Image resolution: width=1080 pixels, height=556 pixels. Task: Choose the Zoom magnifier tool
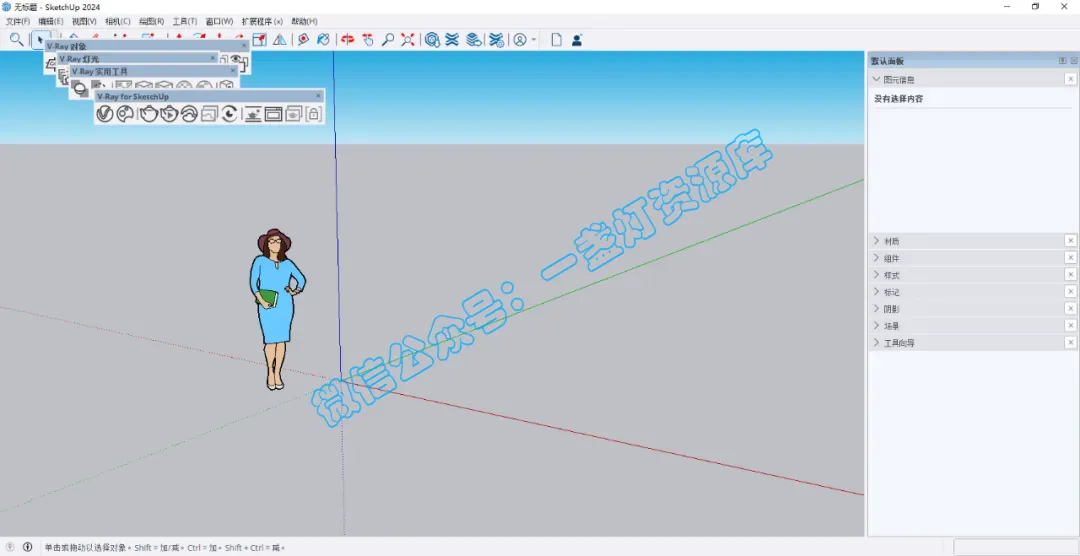[x=388, y=40]
